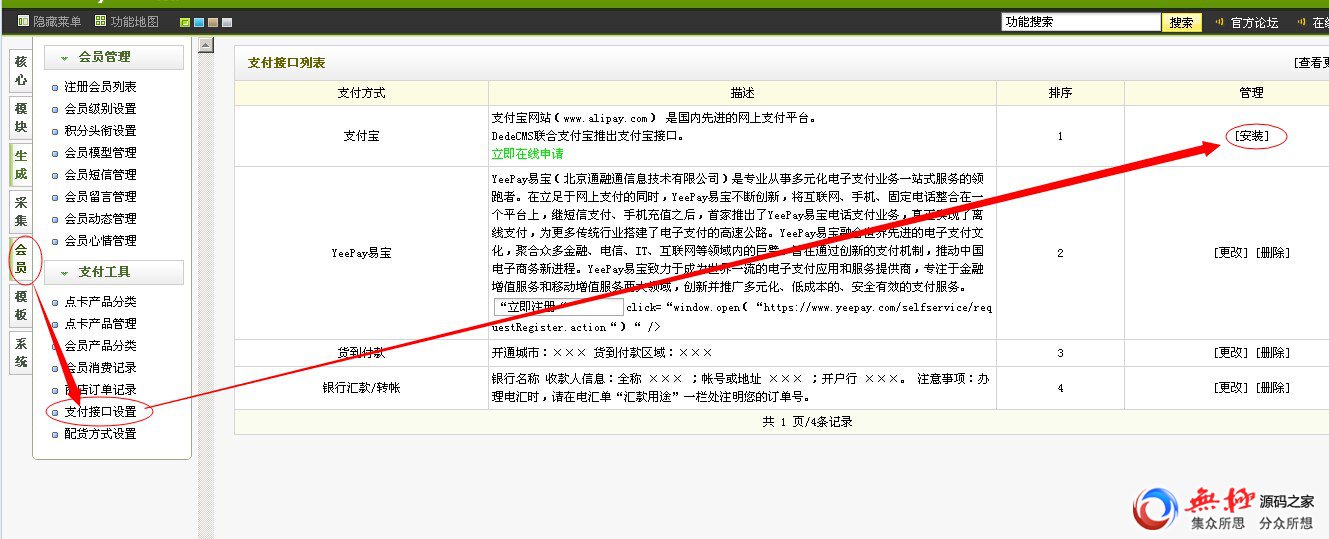Select the green theme color swatch
The width and height of the screenshot is (1329, 539).
[x=185, y=23]
